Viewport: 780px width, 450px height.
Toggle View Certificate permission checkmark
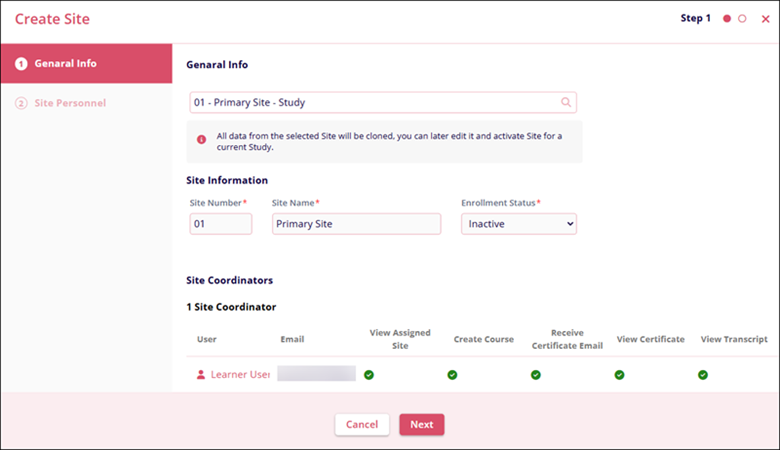pyautogui.click(x=619, y=374)
